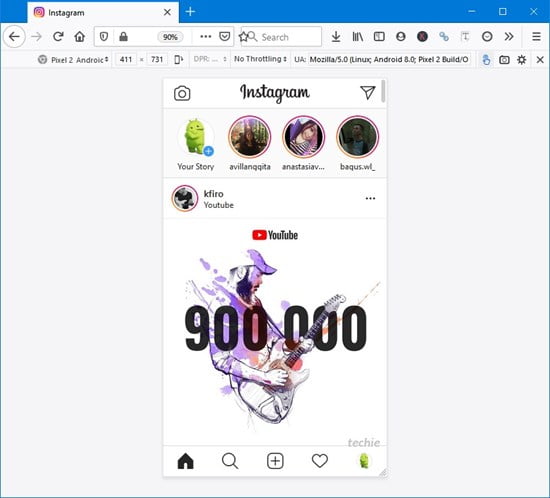Open the Library icon

(358, 36)
